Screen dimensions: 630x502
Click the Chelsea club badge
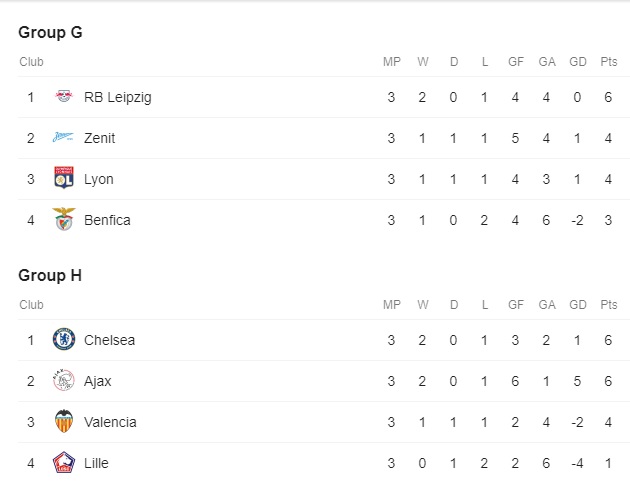(x=64, y=339)
